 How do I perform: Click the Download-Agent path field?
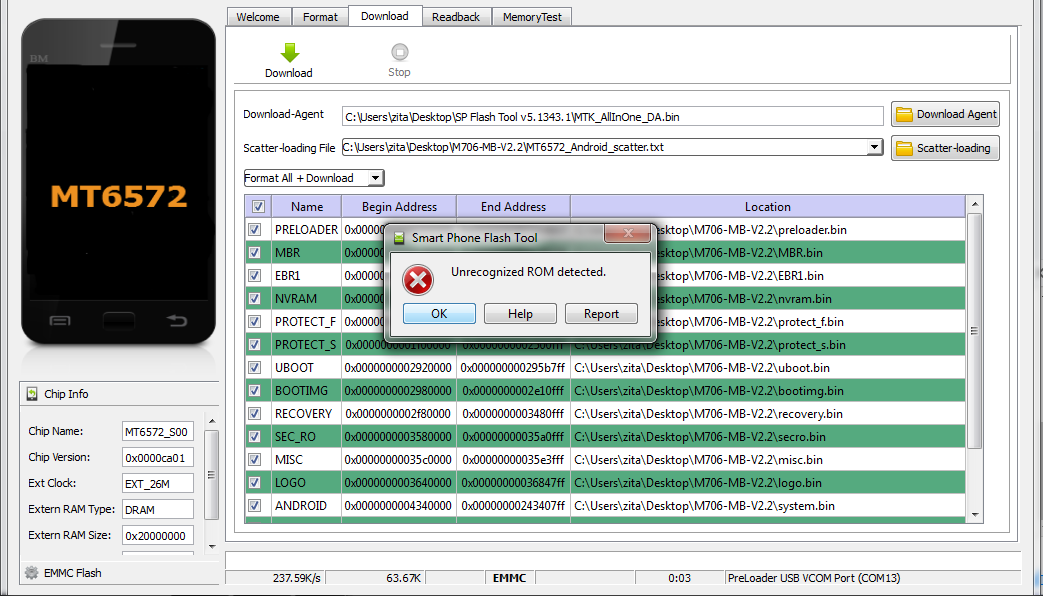613,116
